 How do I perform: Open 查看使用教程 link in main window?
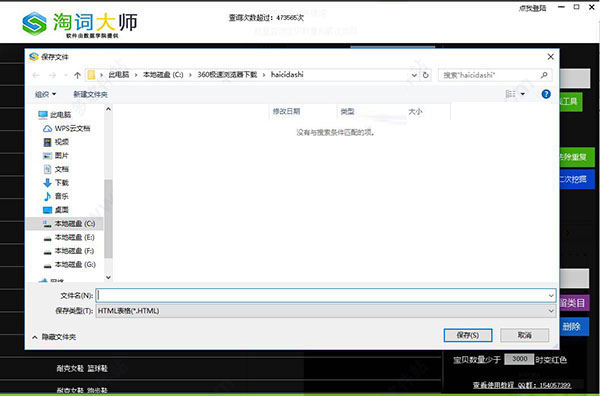[x=495, y=385]
